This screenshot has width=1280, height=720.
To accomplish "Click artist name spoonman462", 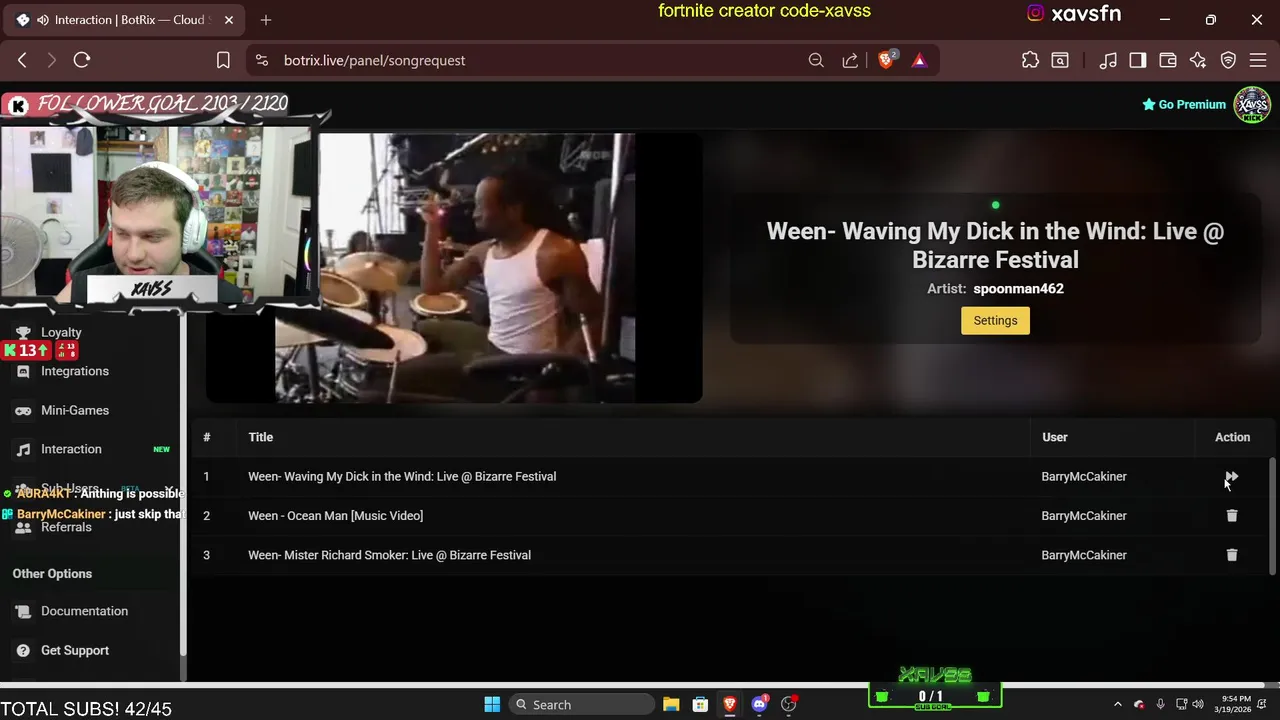I will (x=1018, y=289).
